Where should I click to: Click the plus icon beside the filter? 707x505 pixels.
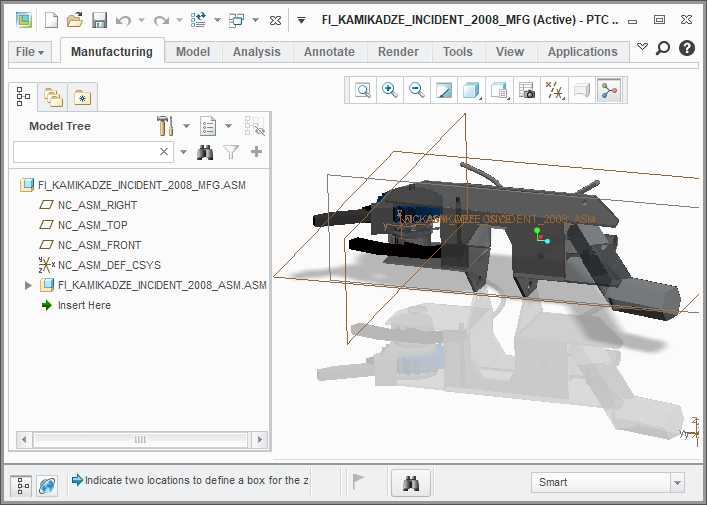click(x=256, y=152)
